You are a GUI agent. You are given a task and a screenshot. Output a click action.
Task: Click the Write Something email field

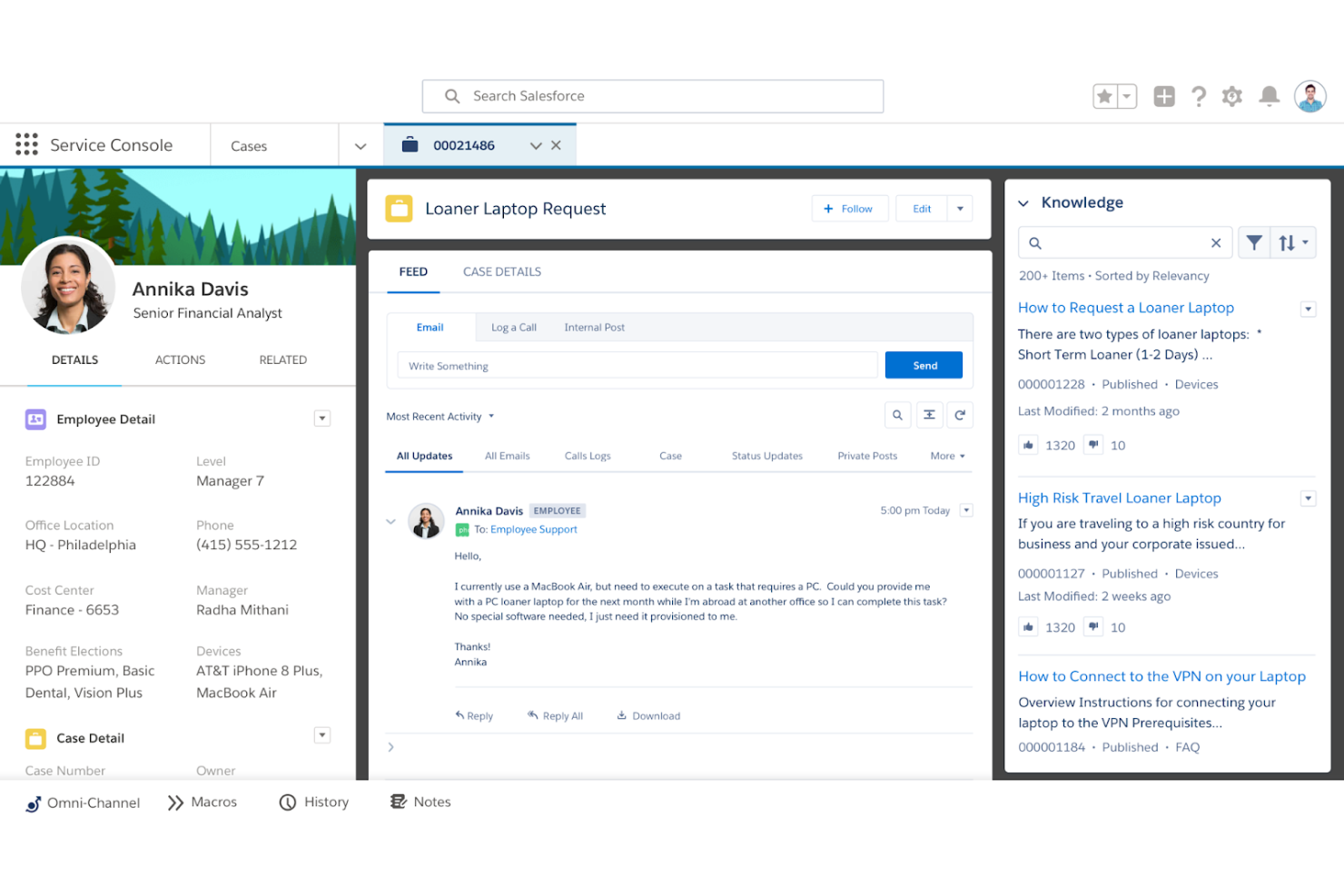click(x=636, y=365)
